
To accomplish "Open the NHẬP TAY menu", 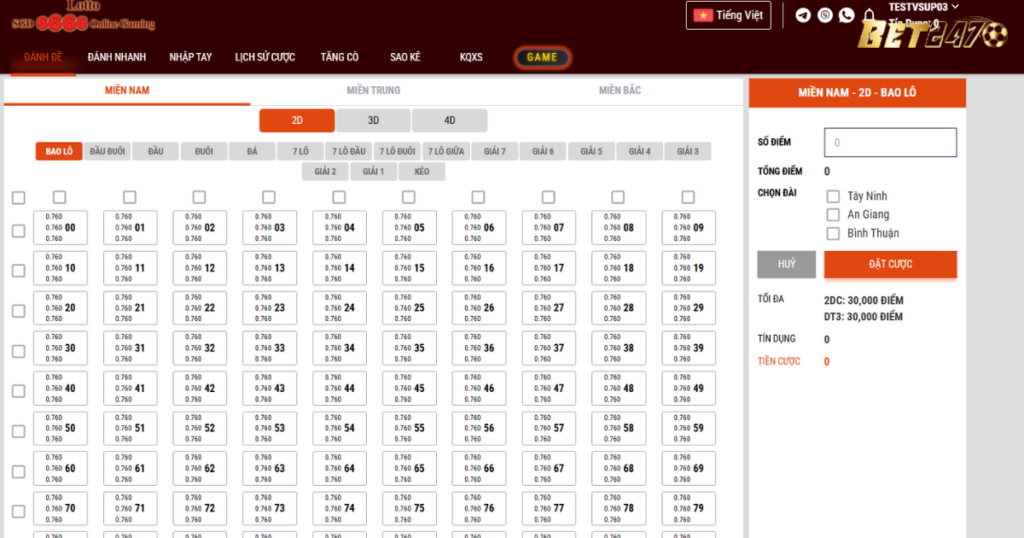I will (191, 57).
